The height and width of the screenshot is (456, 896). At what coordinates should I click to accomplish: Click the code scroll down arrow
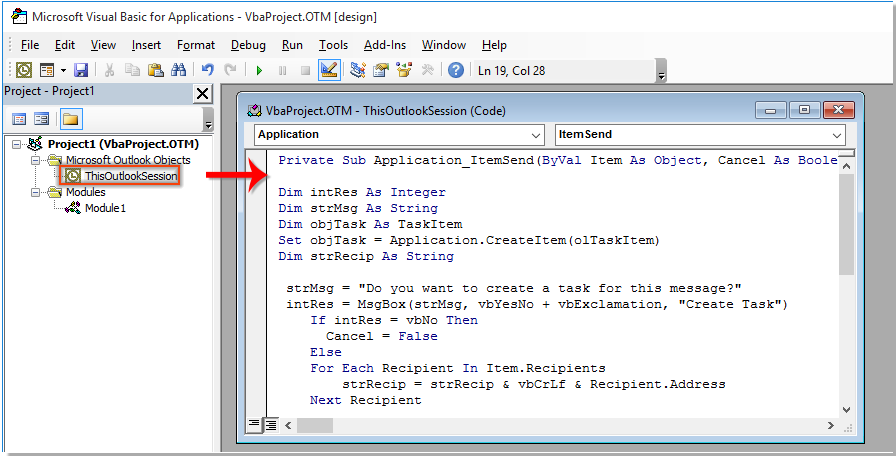click(846, 409)
